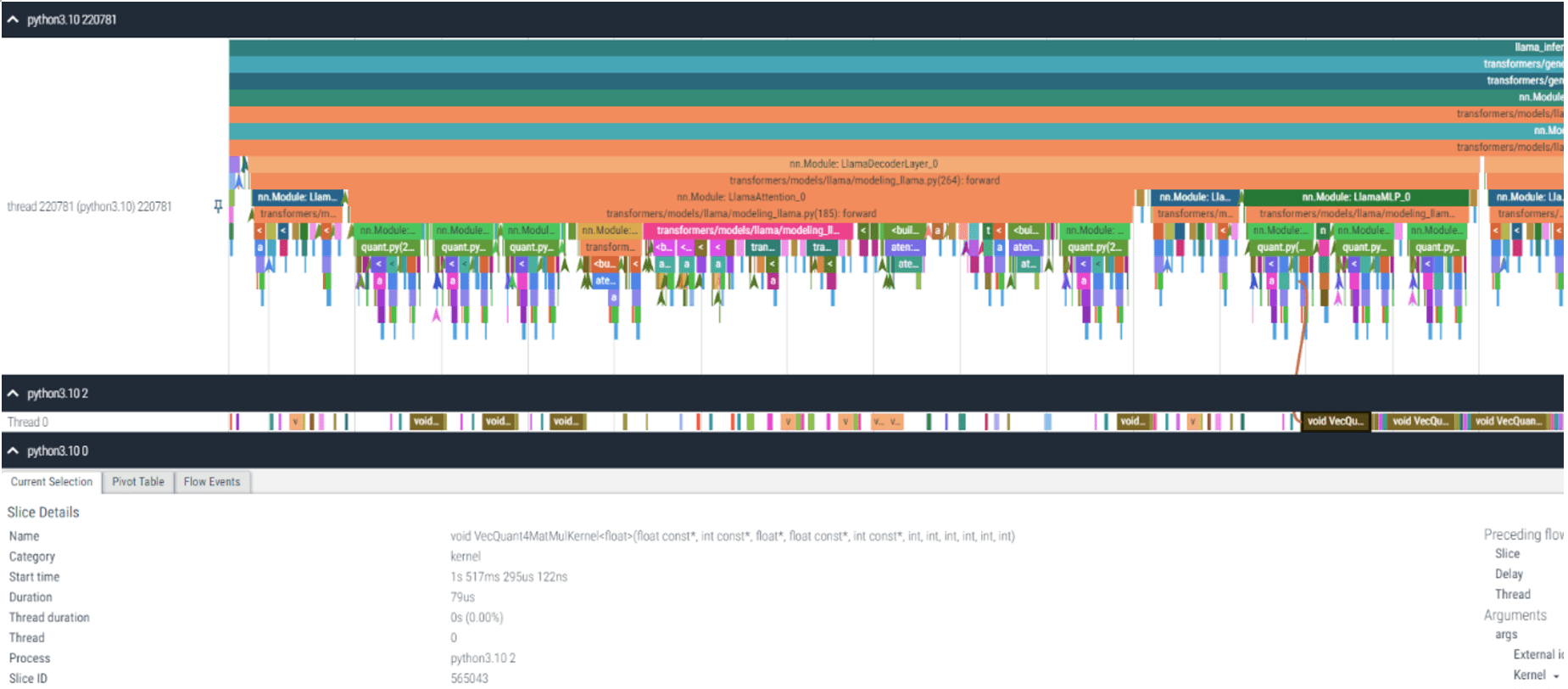Click the Thread 0 track label
1568x689 pixels.
[x=28, y=422]
